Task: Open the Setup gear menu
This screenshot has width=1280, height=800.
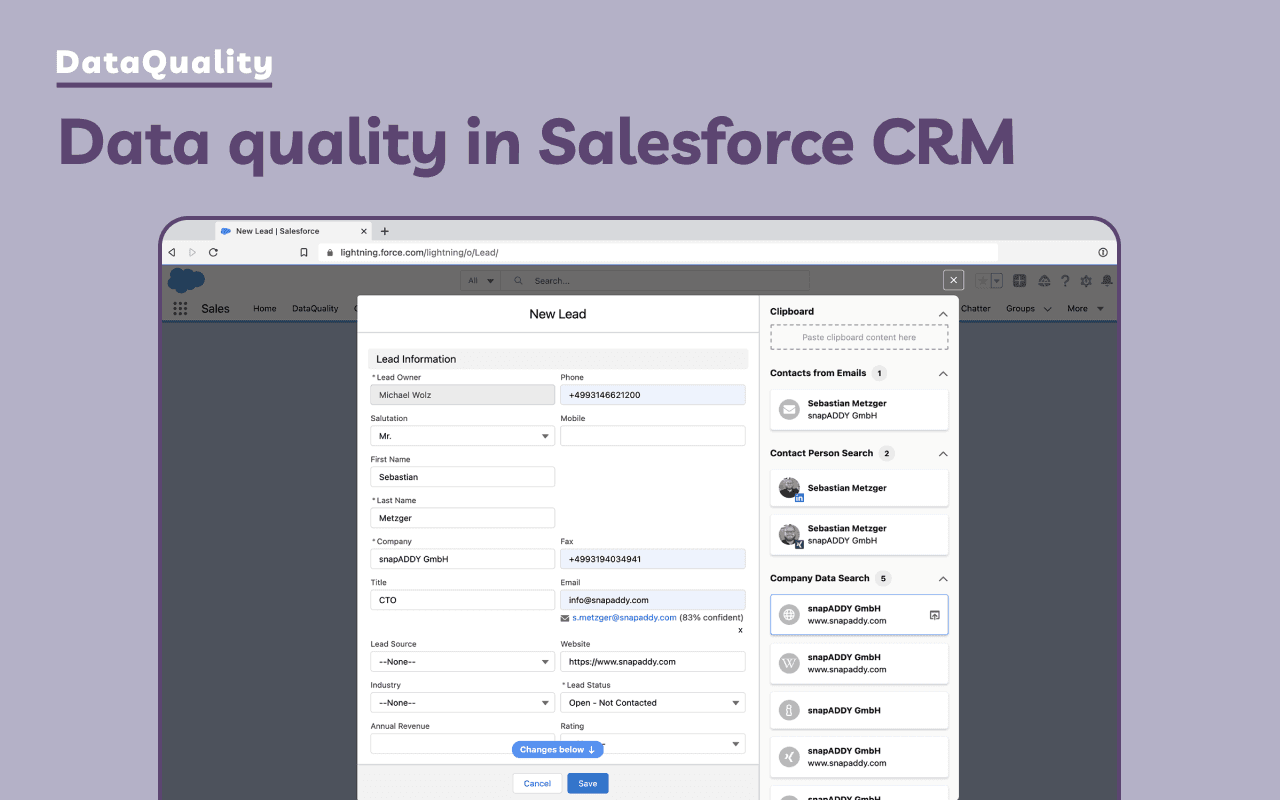Action: tap(1086, 281)
